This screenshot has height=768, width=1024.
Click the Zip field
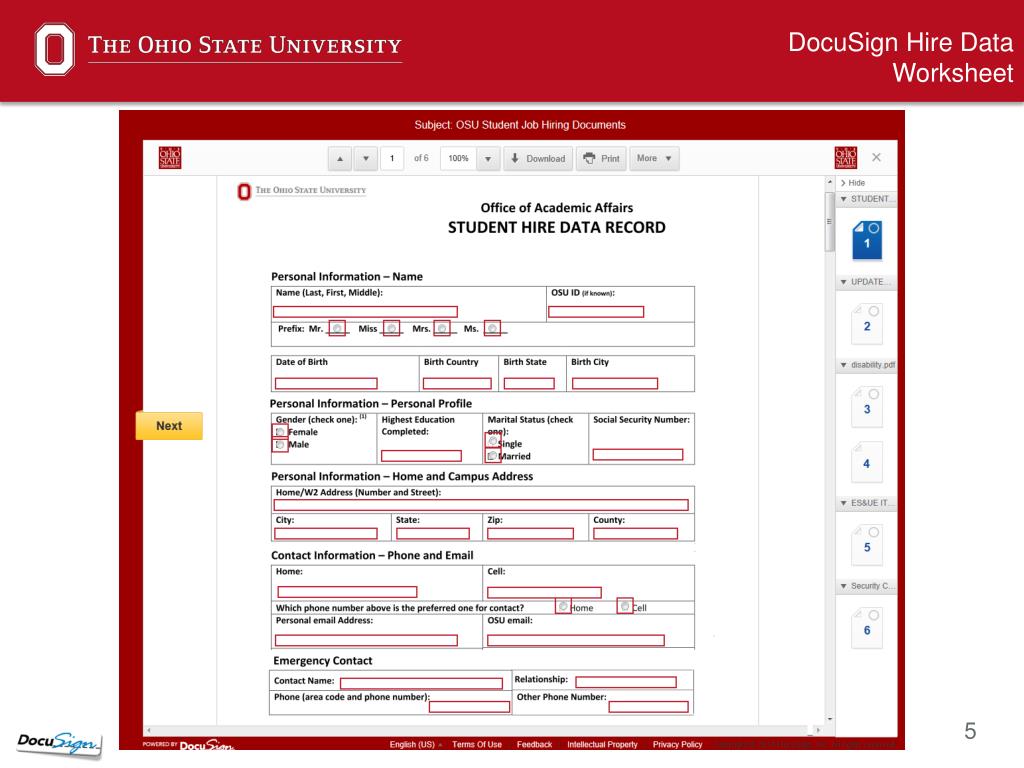coord(530,534)
